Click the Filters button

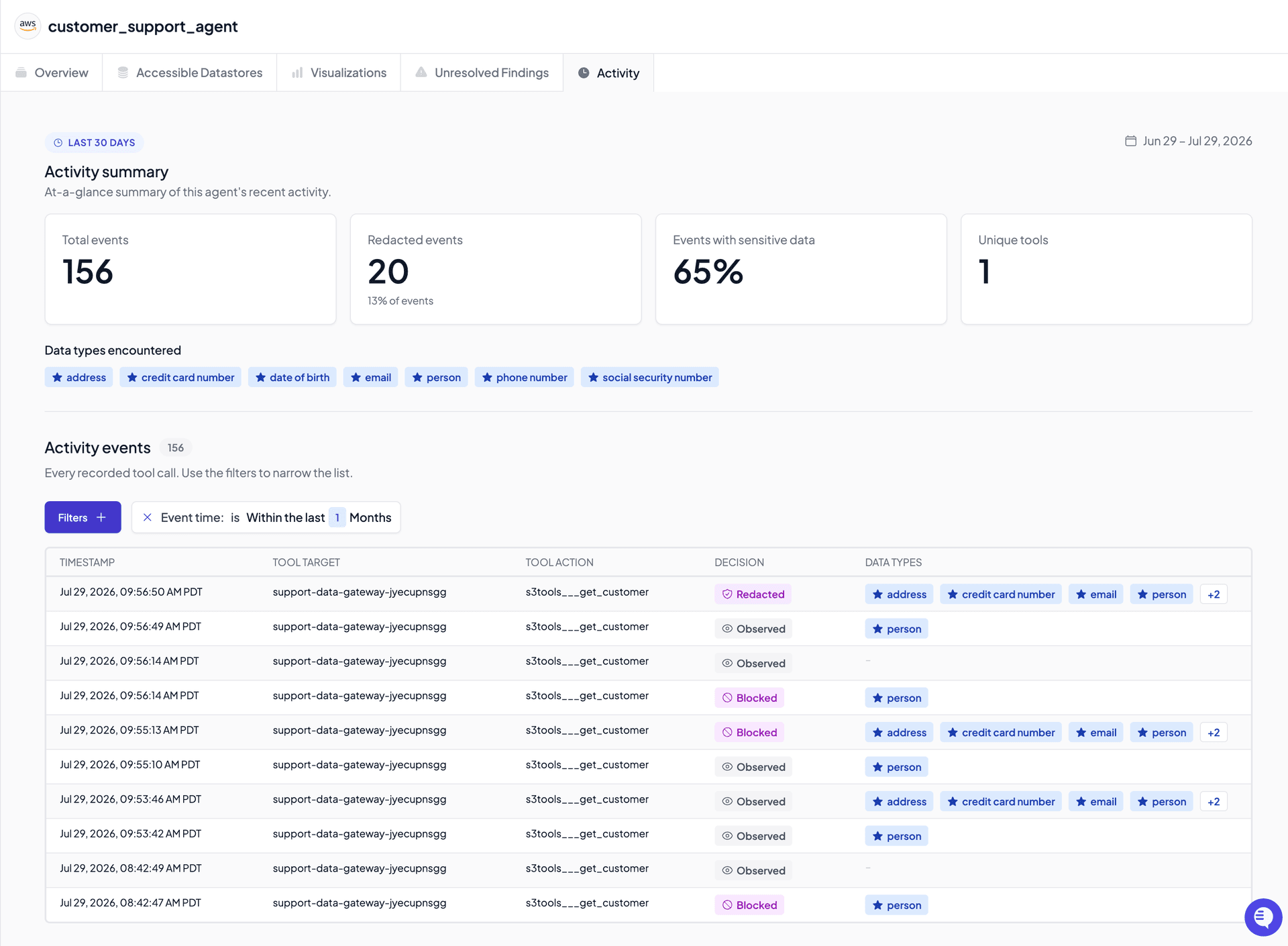[x=83, y=517]
